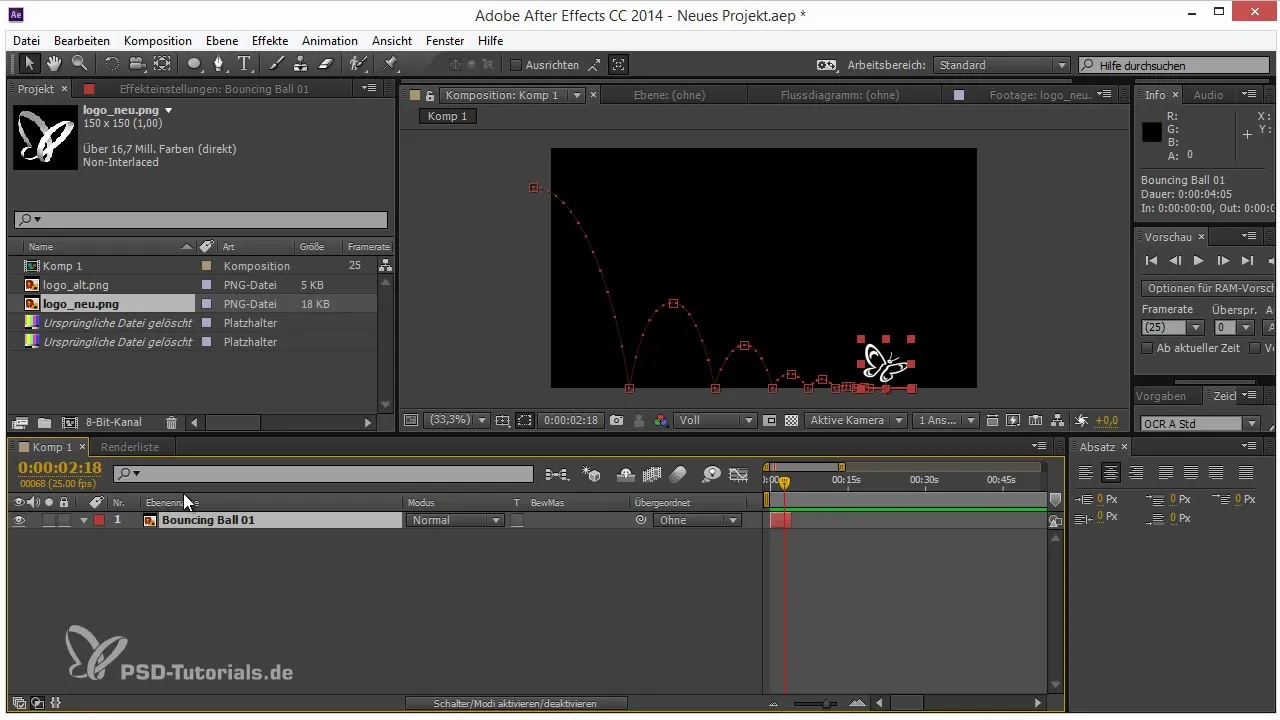Click the red label color swatch of layer
The height and width of the screenshot is (720, 1280).
(99, 520)
